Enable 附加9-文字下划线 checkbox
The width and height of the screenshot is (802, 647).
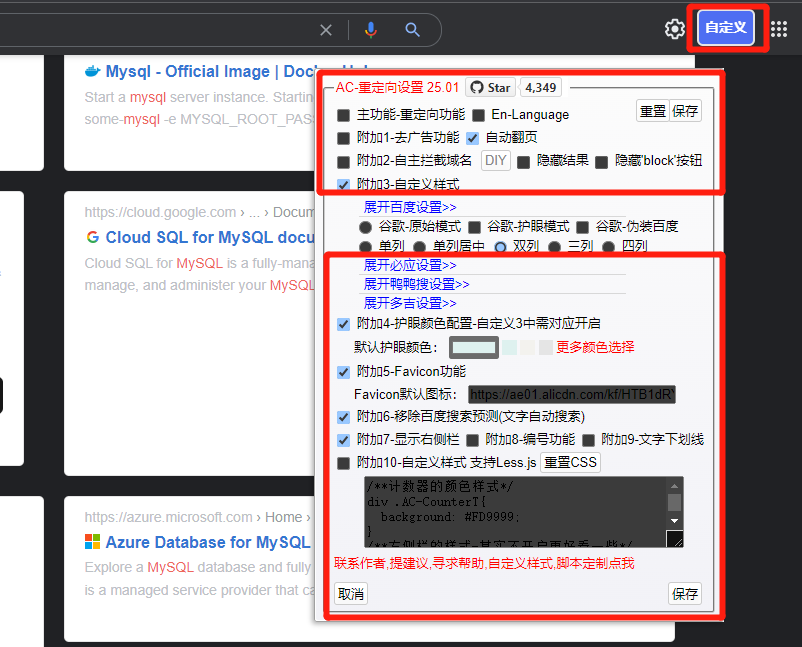pyautogui.click(x=589, y=440)
